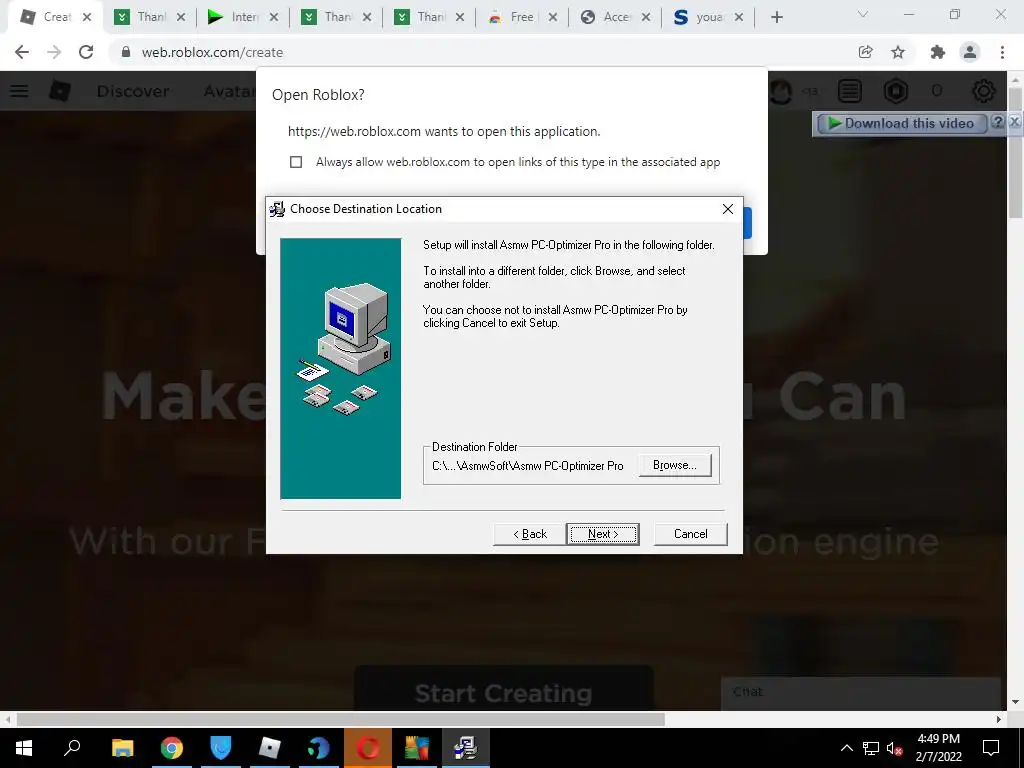
Task: Close the 'Creat' Roblox tab
Action: tap(87, 17)
